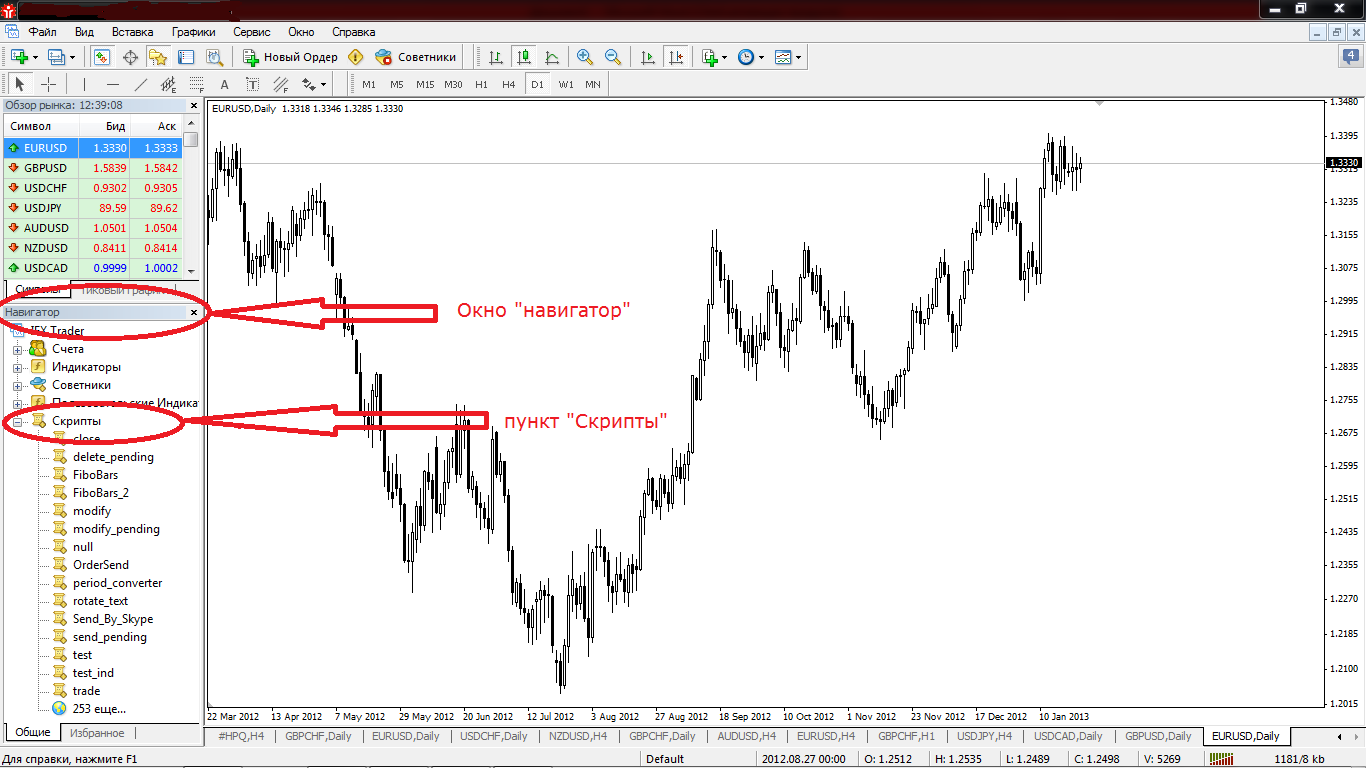1366x768 pixels.
Task: Close the Navigator panel
Action: pos(194,313)
